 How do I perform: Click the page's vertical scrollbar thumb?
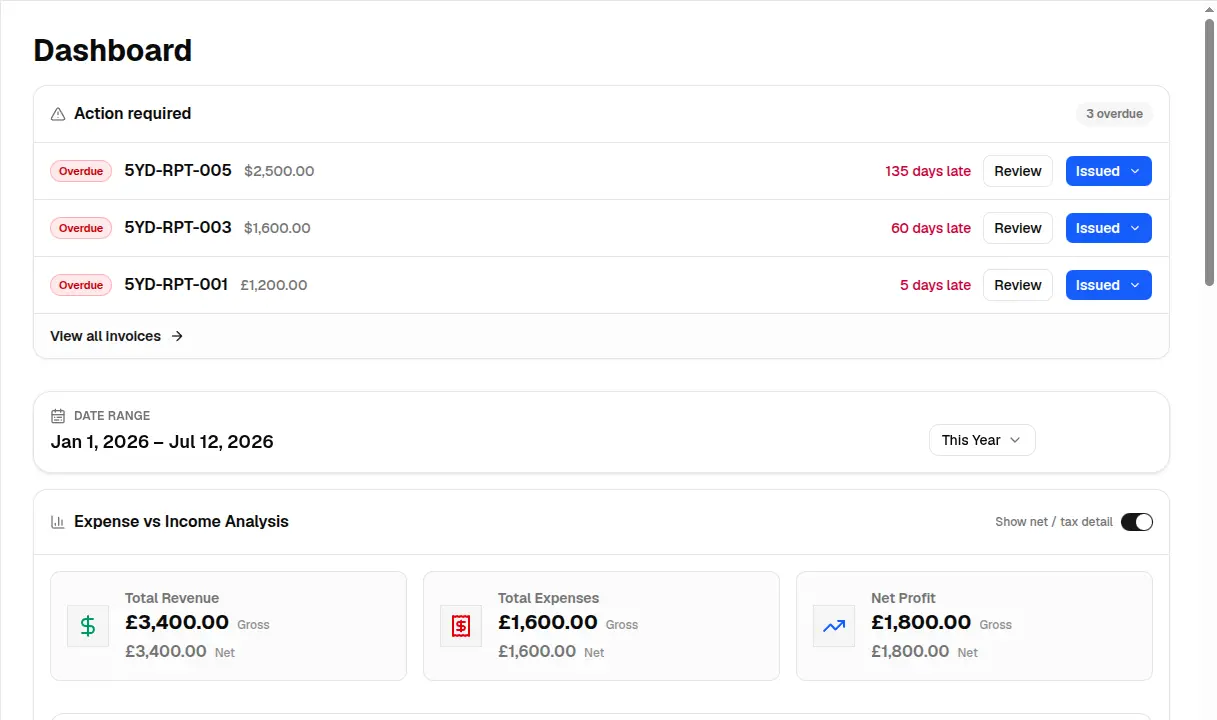[x=1209, y=152]
